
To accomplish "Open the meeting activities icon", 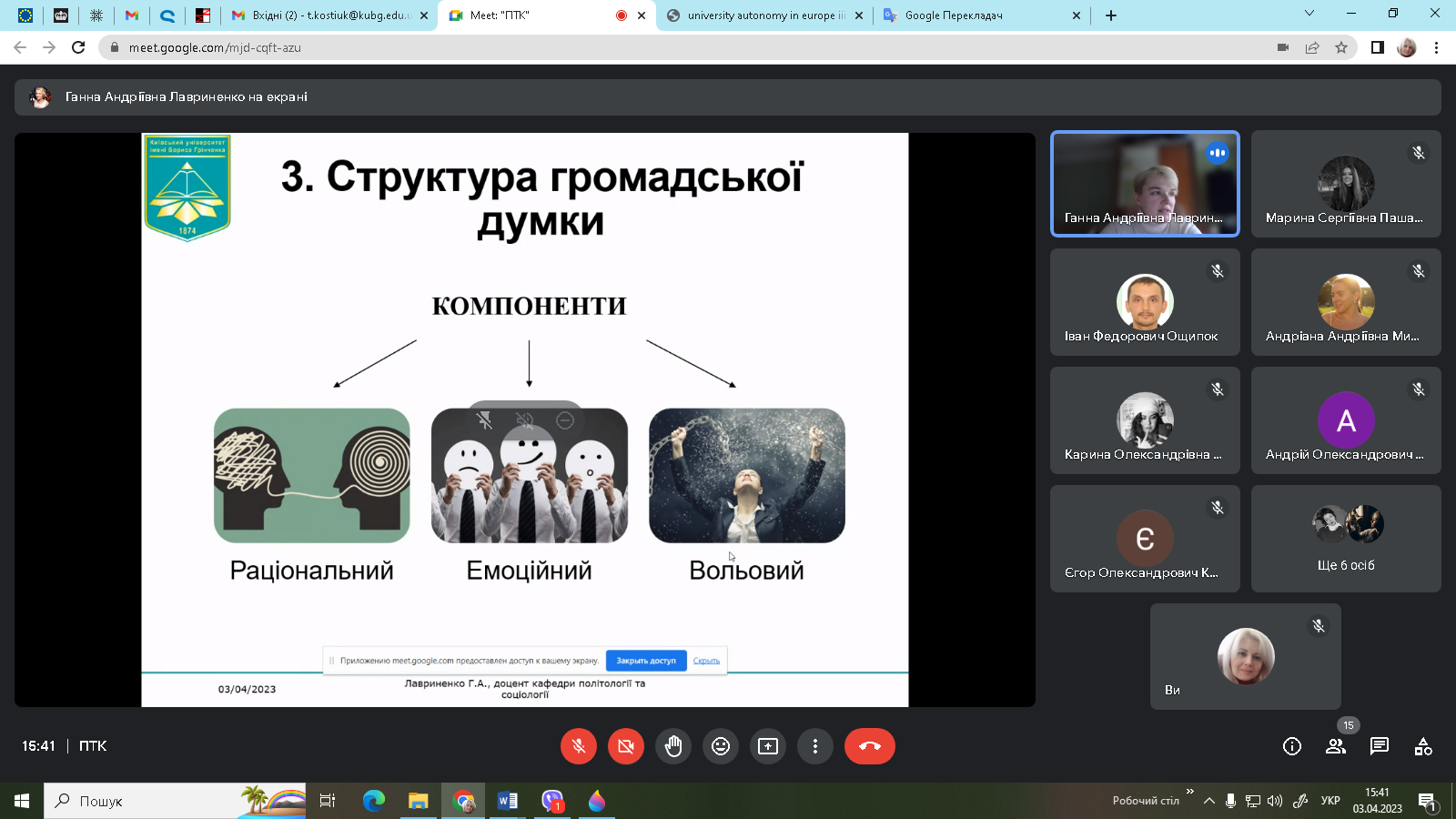I will pyautogui.click(x=1422, y=746).
